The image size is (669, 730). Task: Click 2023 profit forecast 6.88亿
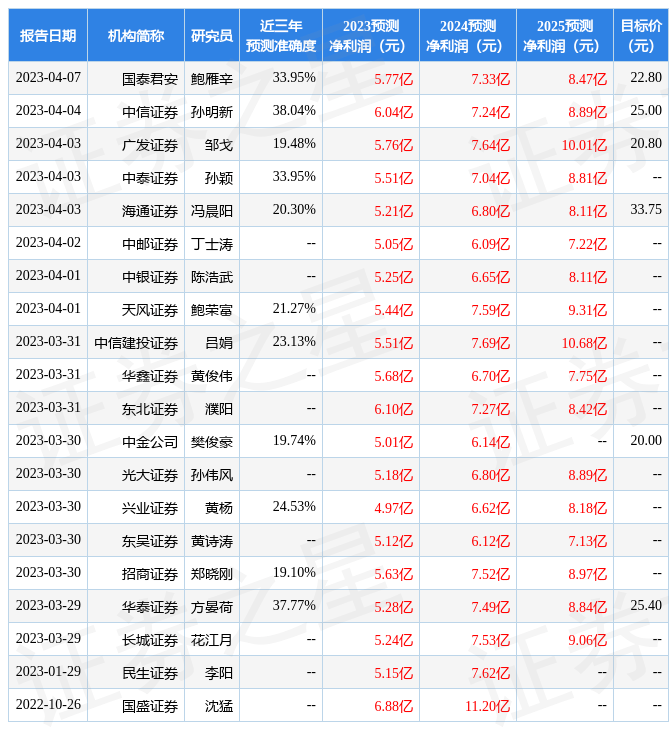pyautogui.click(x=393, y=706)
